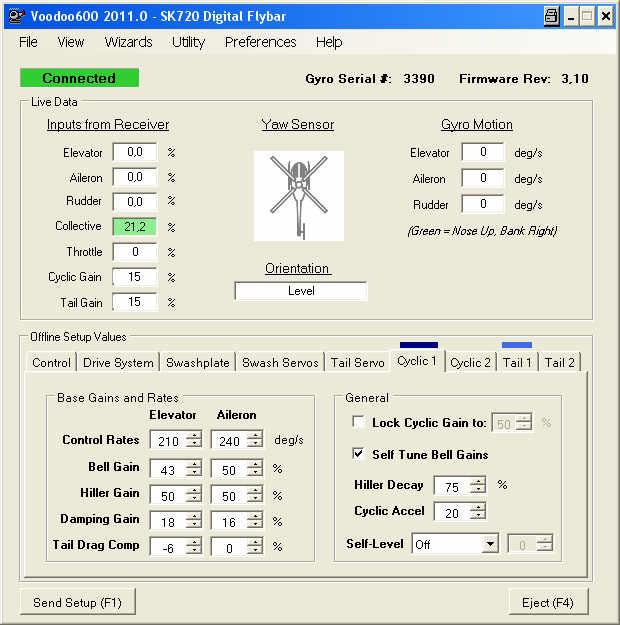620x625 pixels.
Task: Click Elevator Tail Drag Comp spinner arrows
Action: (194, 546)
